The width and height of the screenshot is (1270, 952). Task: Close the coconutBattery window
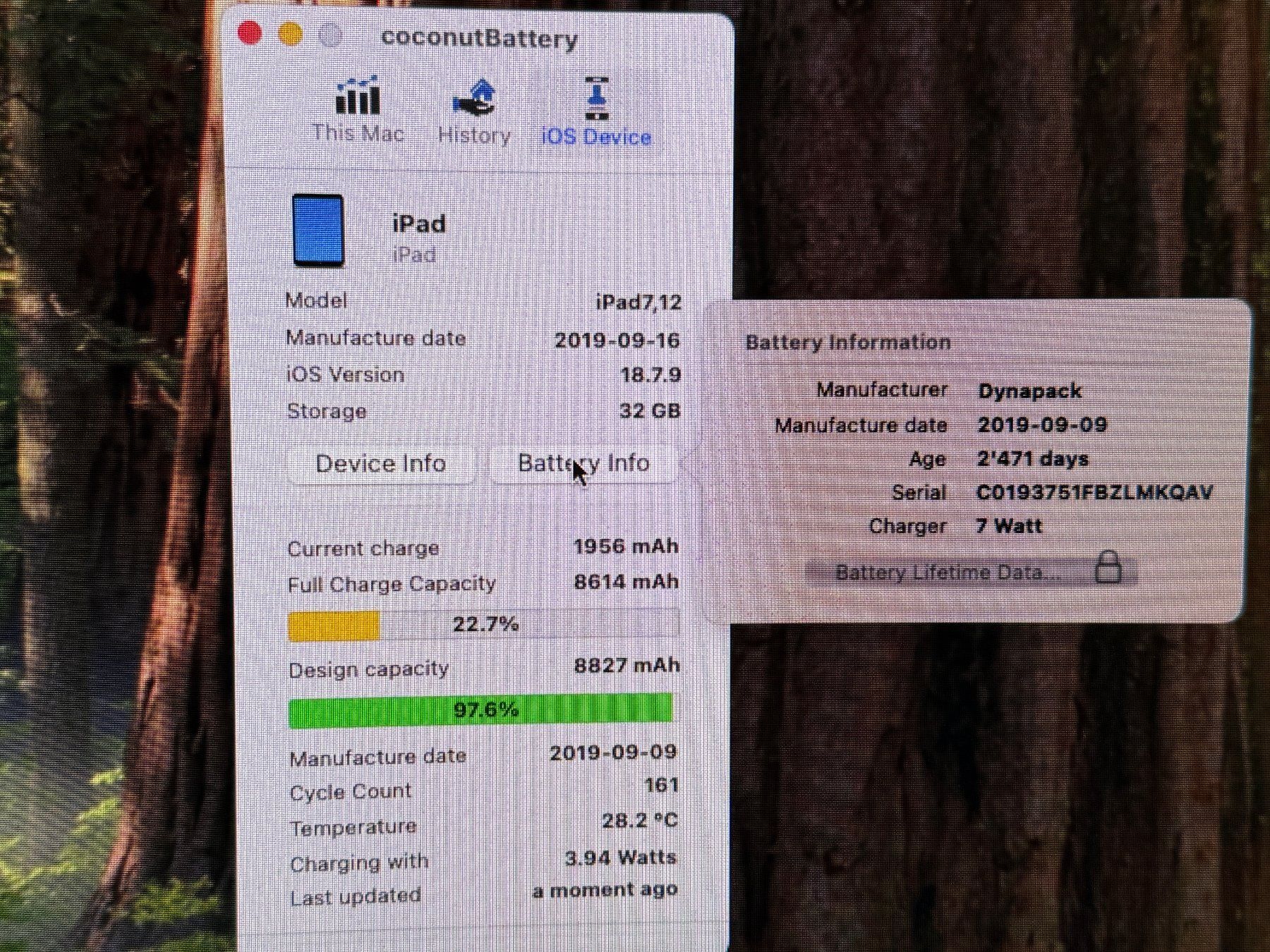(250, 32)
